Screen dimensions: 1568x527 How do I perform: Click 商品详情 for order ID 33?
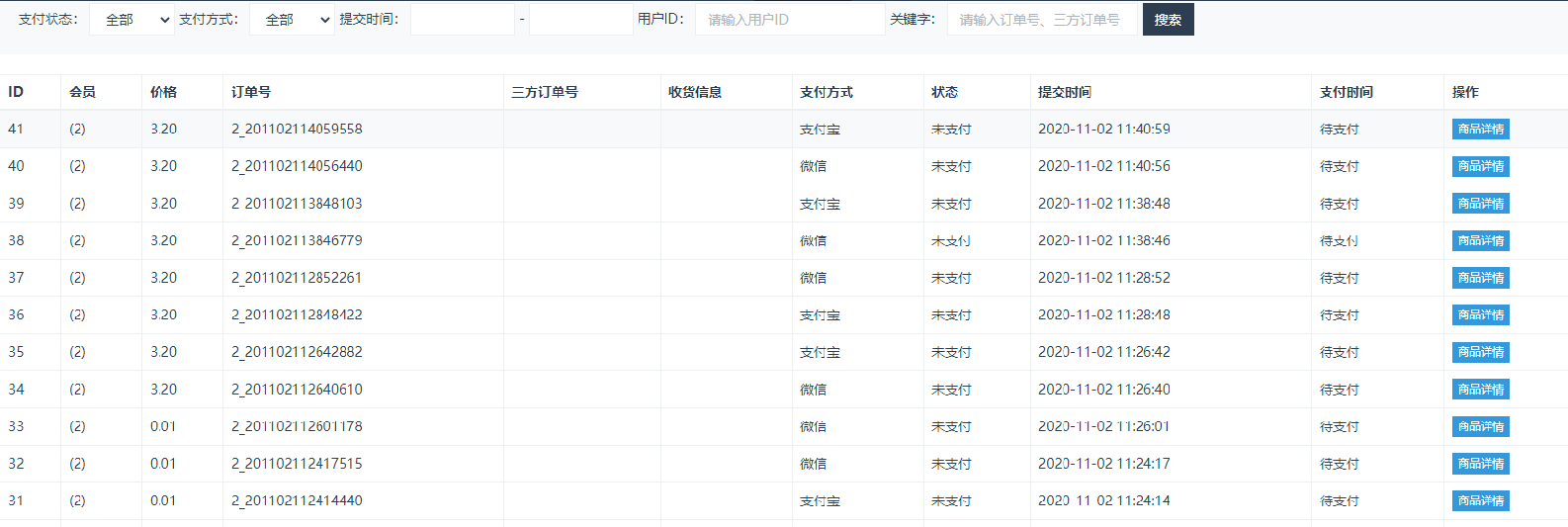(x=1480, y=427)
